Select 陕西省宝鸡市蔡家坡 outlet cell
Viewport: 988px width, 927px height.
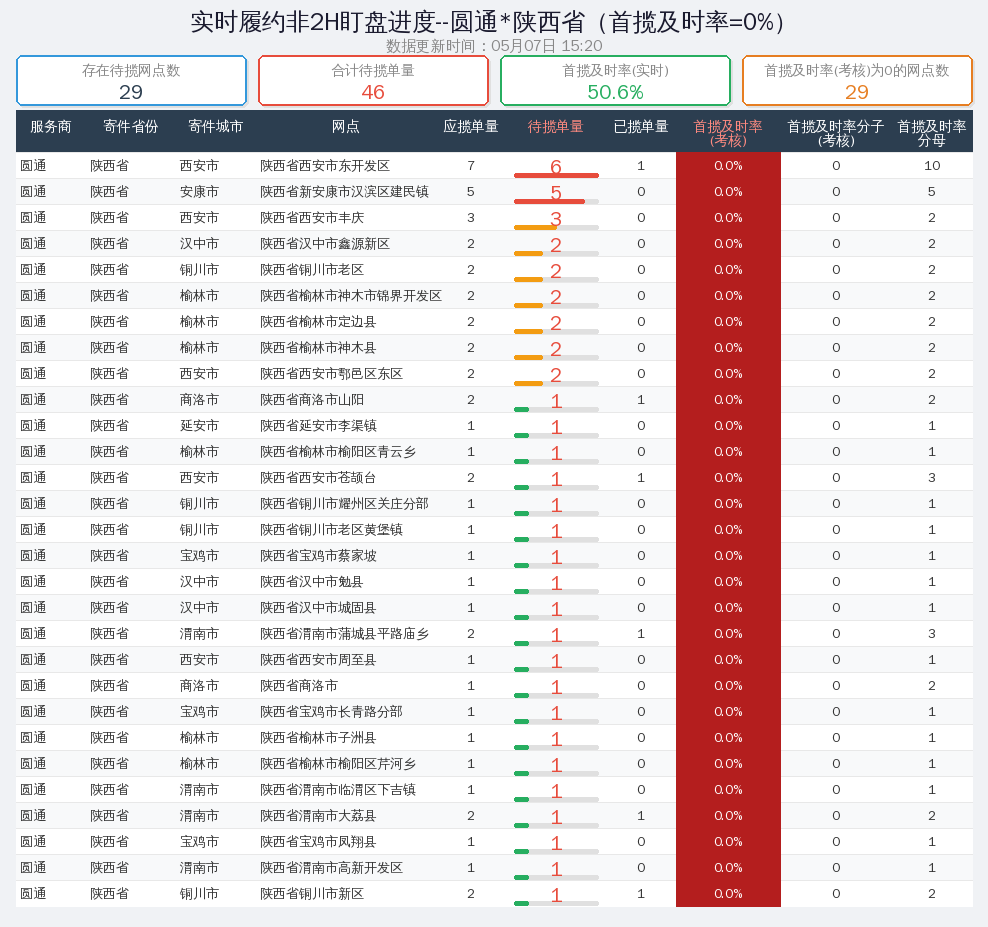pyautogui.click(x=318, y=556)
